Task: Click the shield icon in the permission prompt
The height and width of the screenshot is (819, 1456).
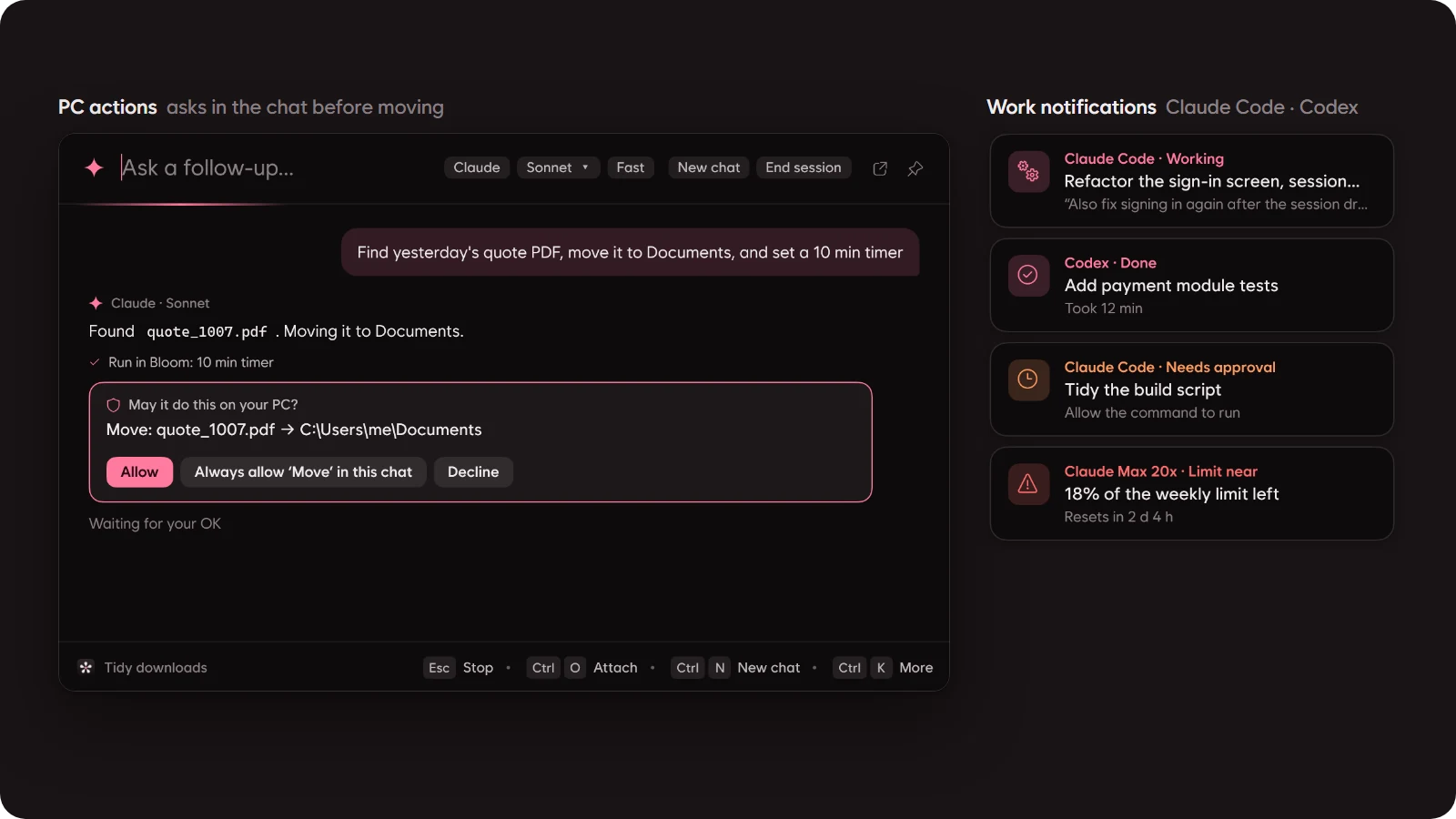Action: click(114, 405)
